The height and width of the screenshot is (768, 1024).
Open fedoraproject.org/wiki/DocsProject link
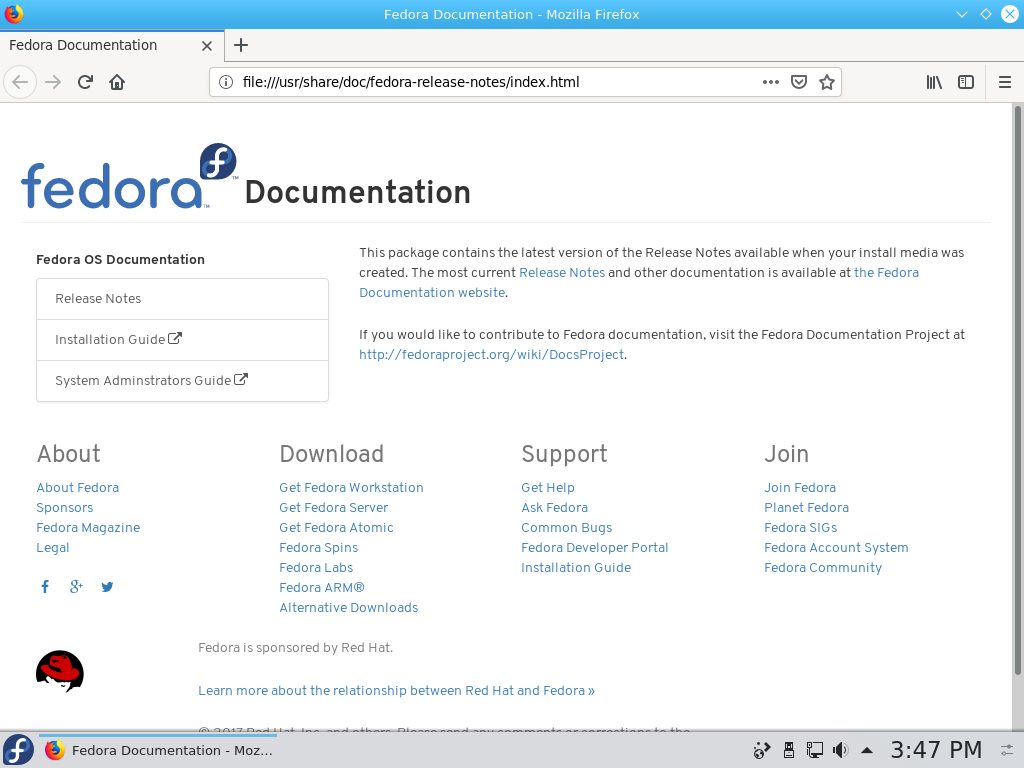pyautogui.click(x=491, y=355)
